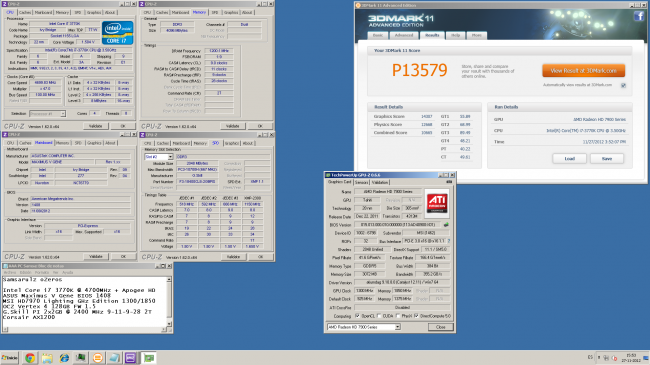650x365 pixels.
Task: Click the Facebook icon in 3DMark
Action: point(639,16)
